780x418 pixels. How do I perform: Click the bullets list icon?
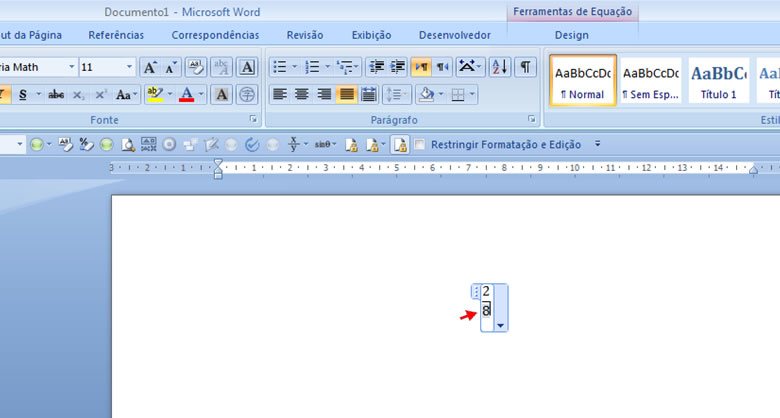pyautogui.click(x=280, y=67)
